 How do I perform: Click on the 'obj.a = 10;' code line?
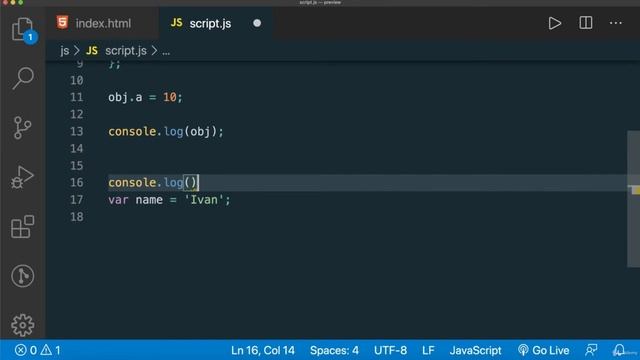(145, 97)
